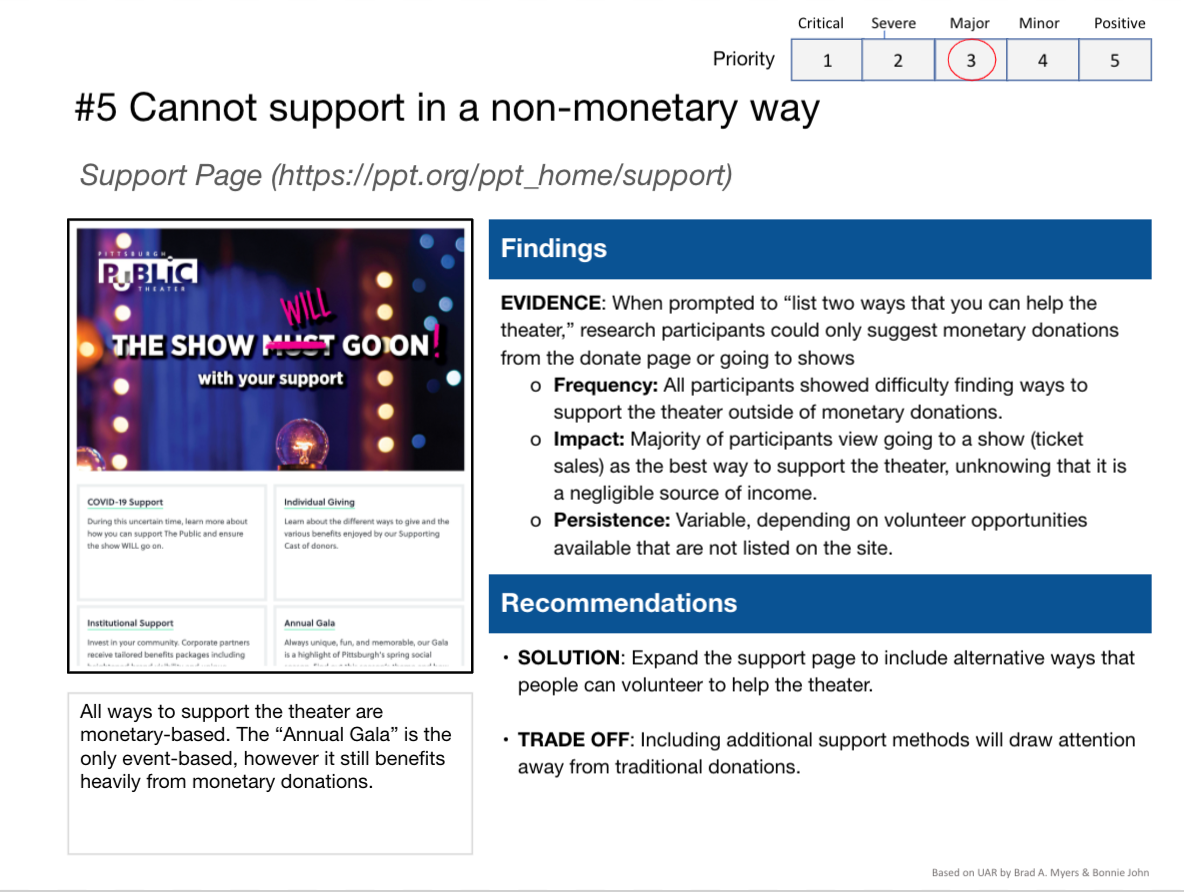Click the 'Severe' column label
This screenshot has width=1184, height=892.
point(893,23)
